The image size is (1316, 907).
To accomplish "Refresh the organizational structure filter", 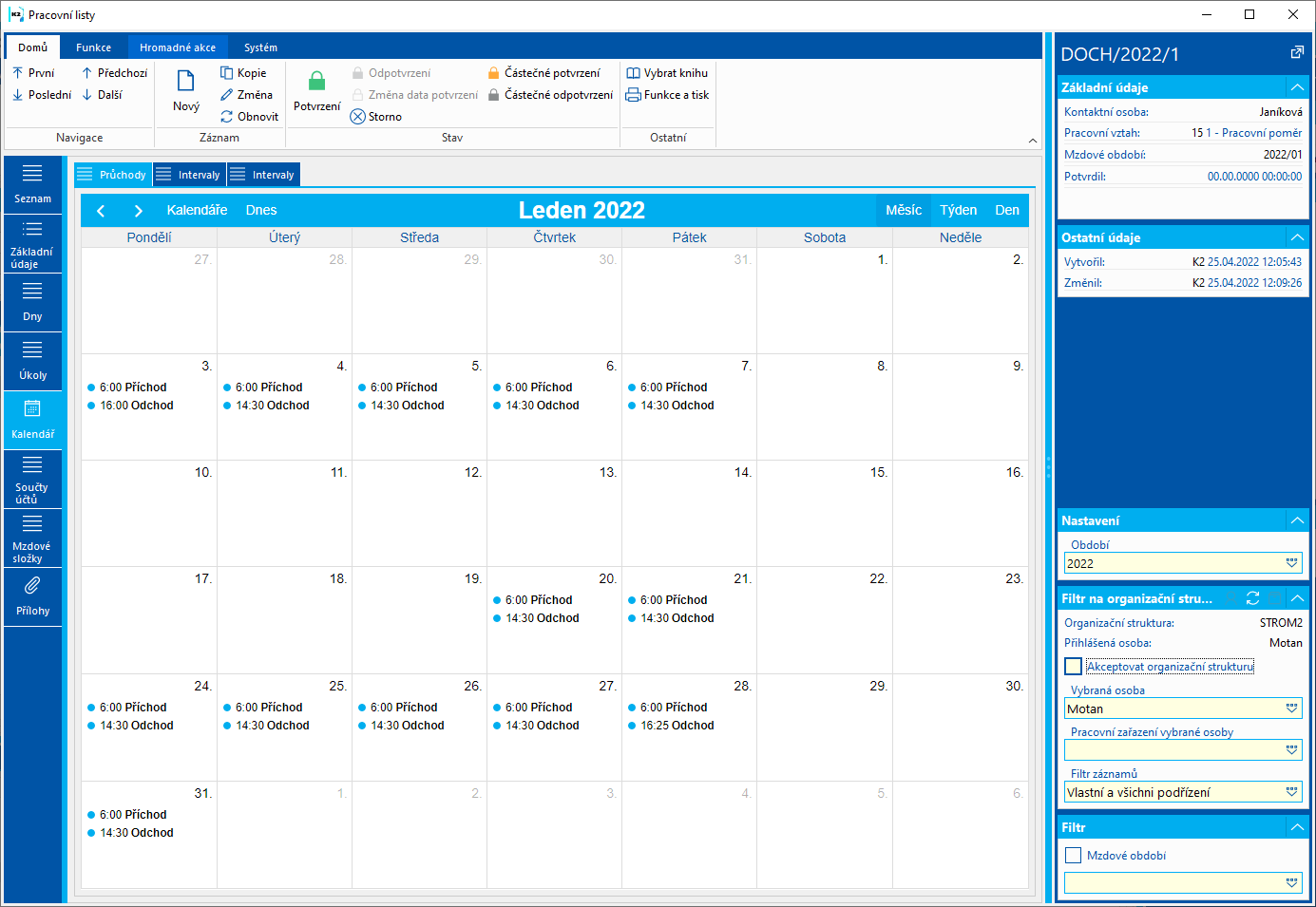I will click(x=1253, y=598).
